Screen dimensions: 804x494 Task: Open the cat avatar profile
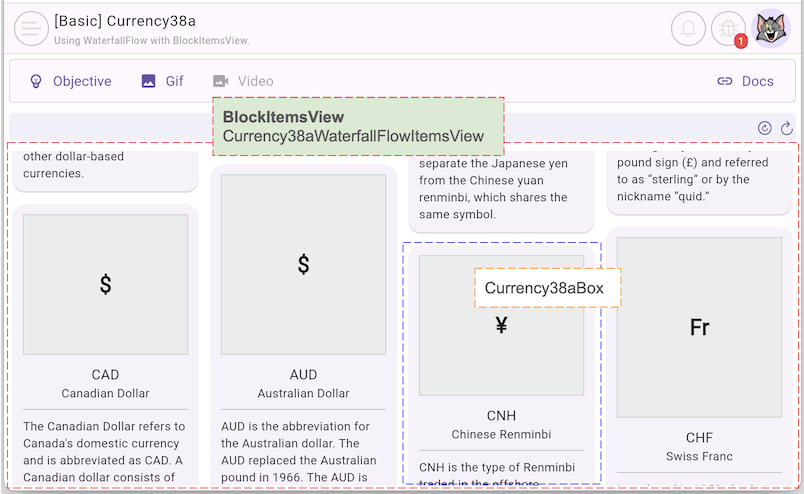tap(771, 29)
